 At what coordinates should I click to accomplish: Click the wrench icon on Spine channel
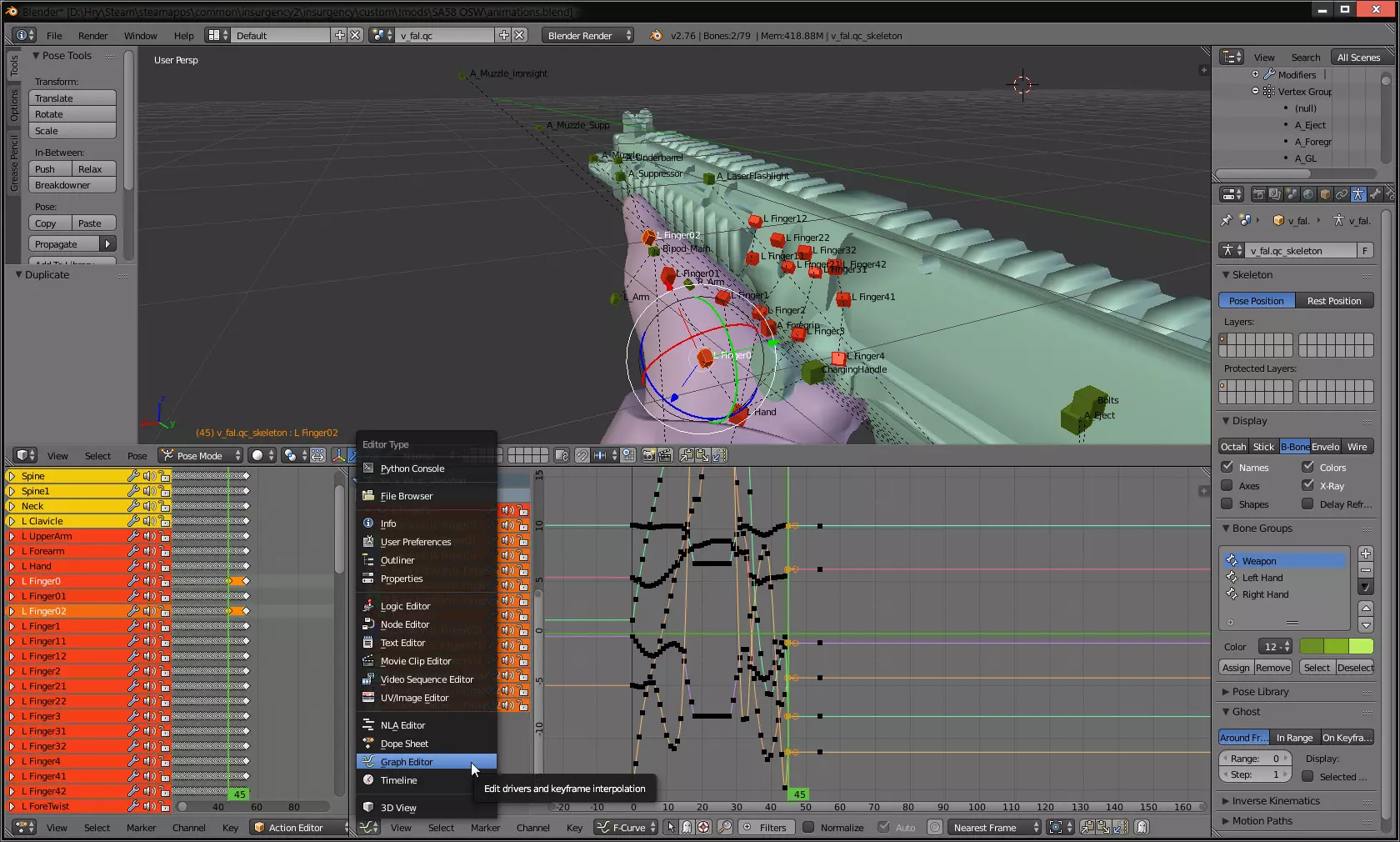tap(132, 476)
